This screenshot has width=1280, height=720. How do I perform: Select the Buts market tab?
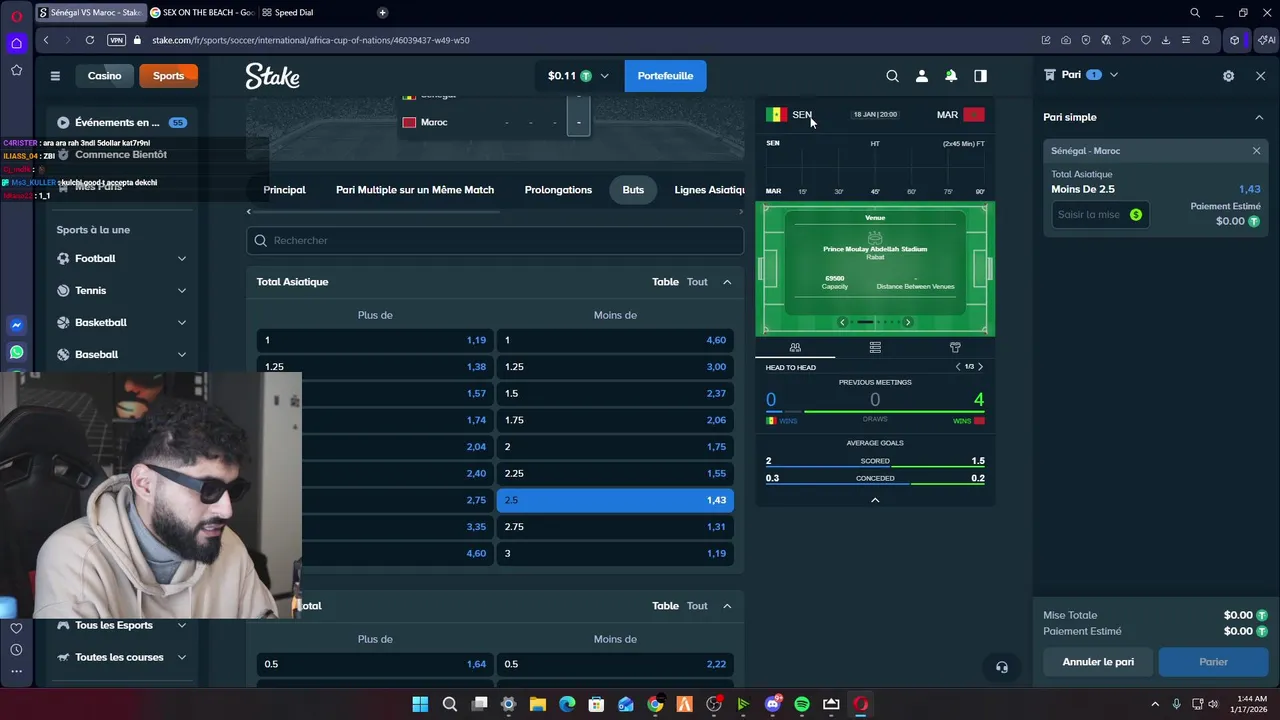[x=633, y=190]
